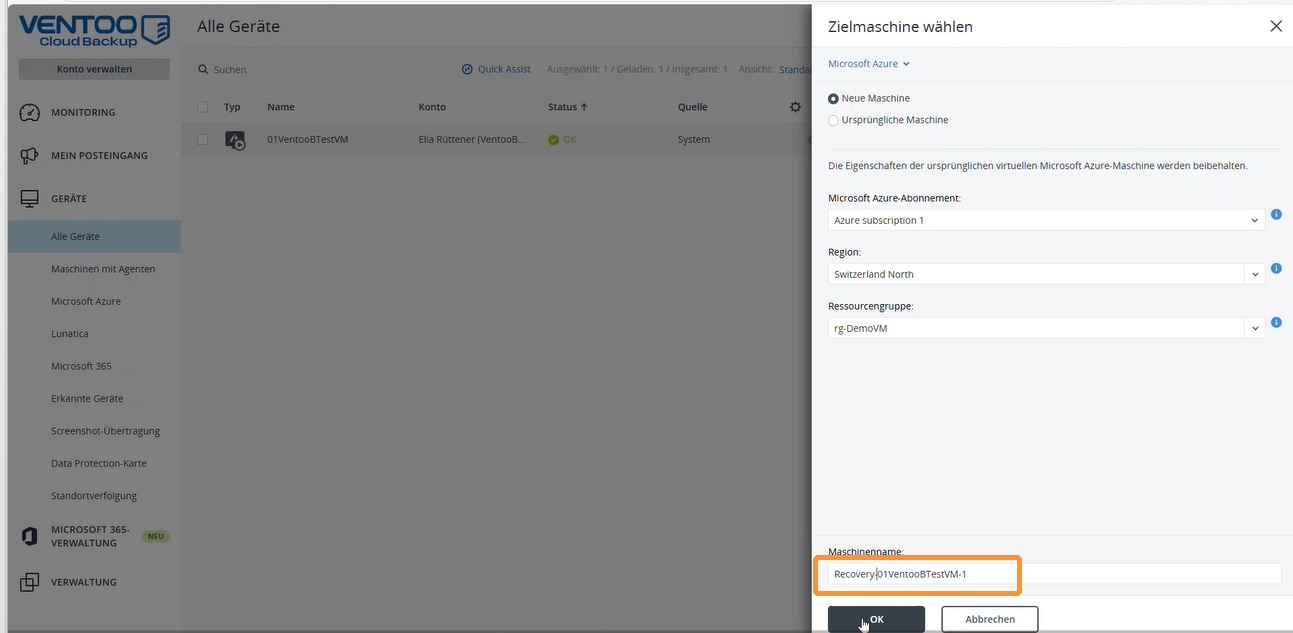Sort by the Status column header
This screenshot has width=1293, height=633.
[x=567, y=107]
